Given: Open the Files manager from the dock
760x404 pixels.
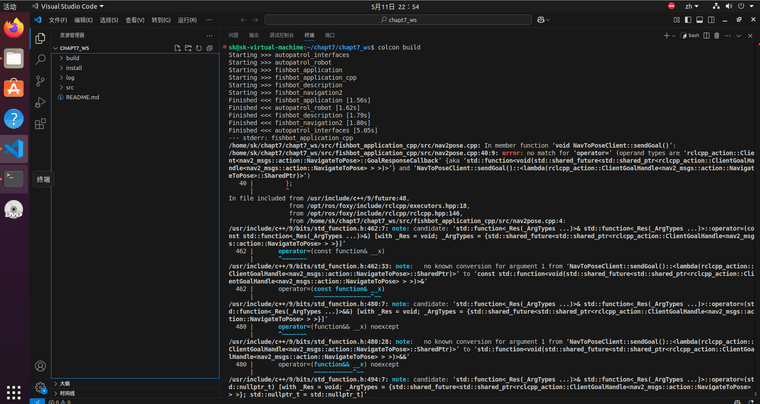Looking at the screenshot, I should coord(14,58).
